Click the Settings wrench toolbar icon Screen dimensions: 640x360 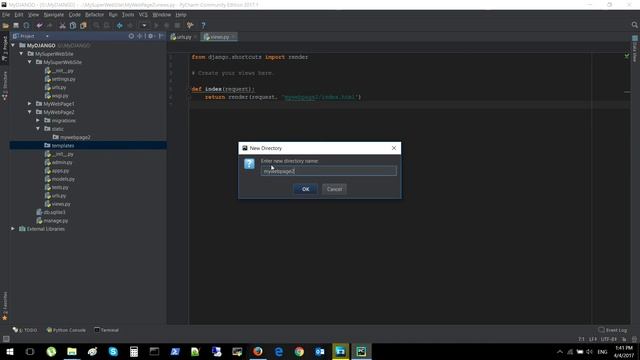pyautogui.click(x=190, y=25)
